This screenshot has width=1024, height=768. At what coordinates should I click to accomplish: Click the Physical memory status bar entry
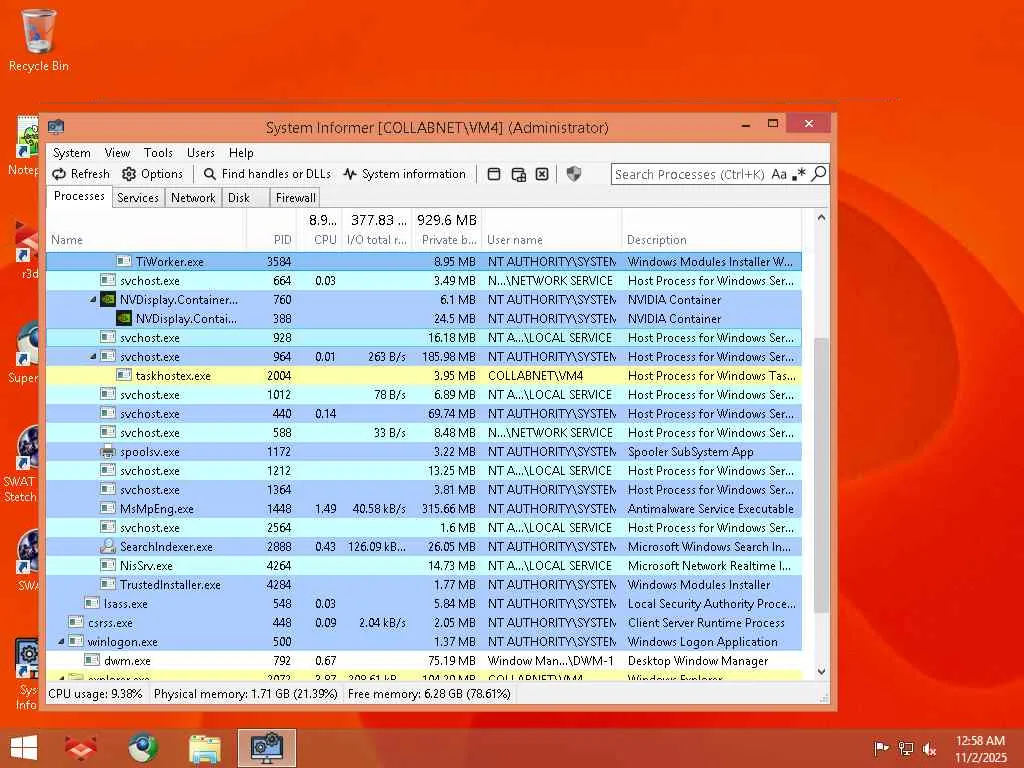(x=246, y=694)
